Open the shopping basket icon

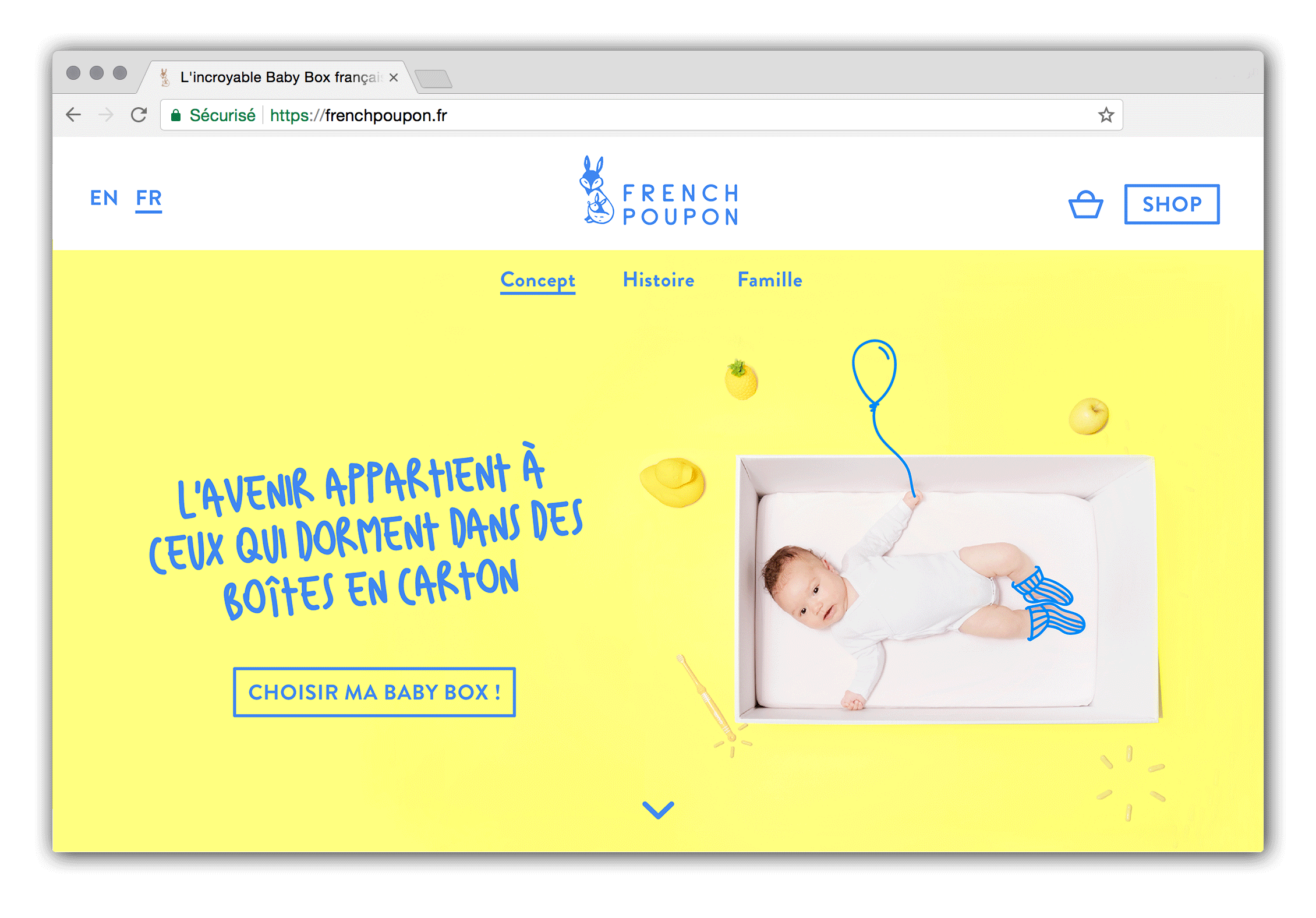[1085, 204]
